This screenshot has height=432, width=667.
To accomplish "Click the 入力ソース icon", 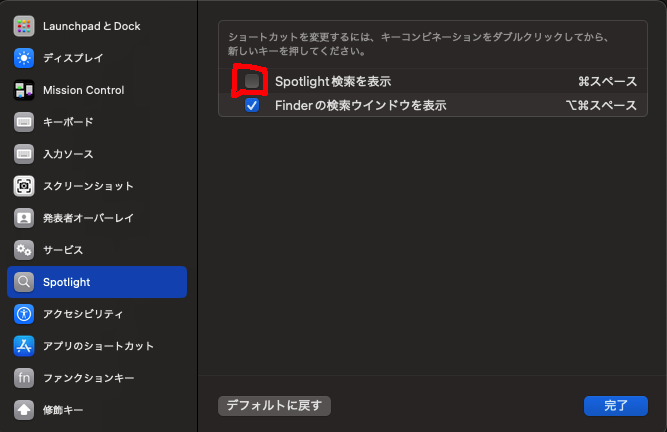I will click(24, 154).
